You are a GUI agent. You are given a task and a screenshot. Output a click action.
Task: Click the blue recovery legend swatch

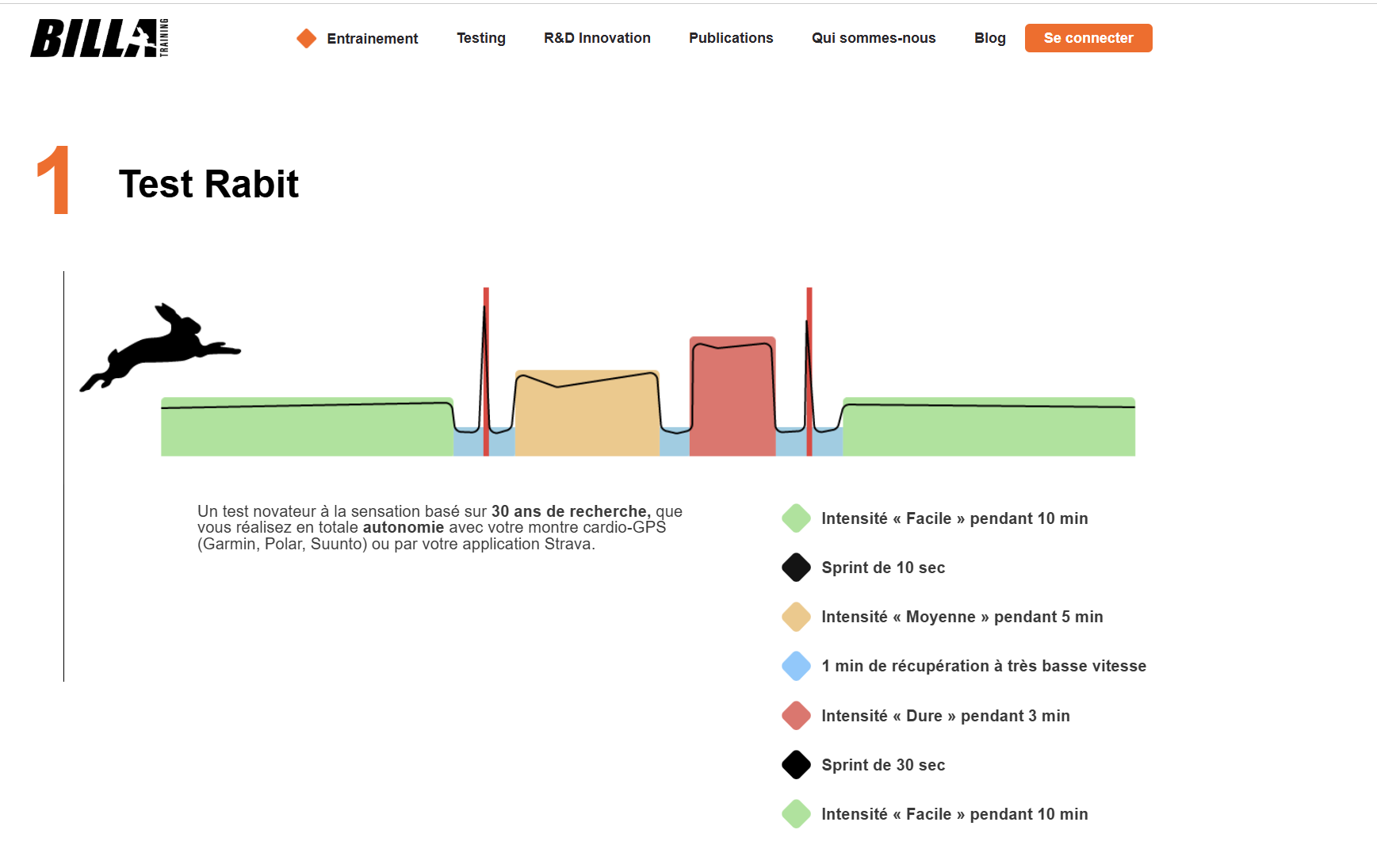coord(796,666)
